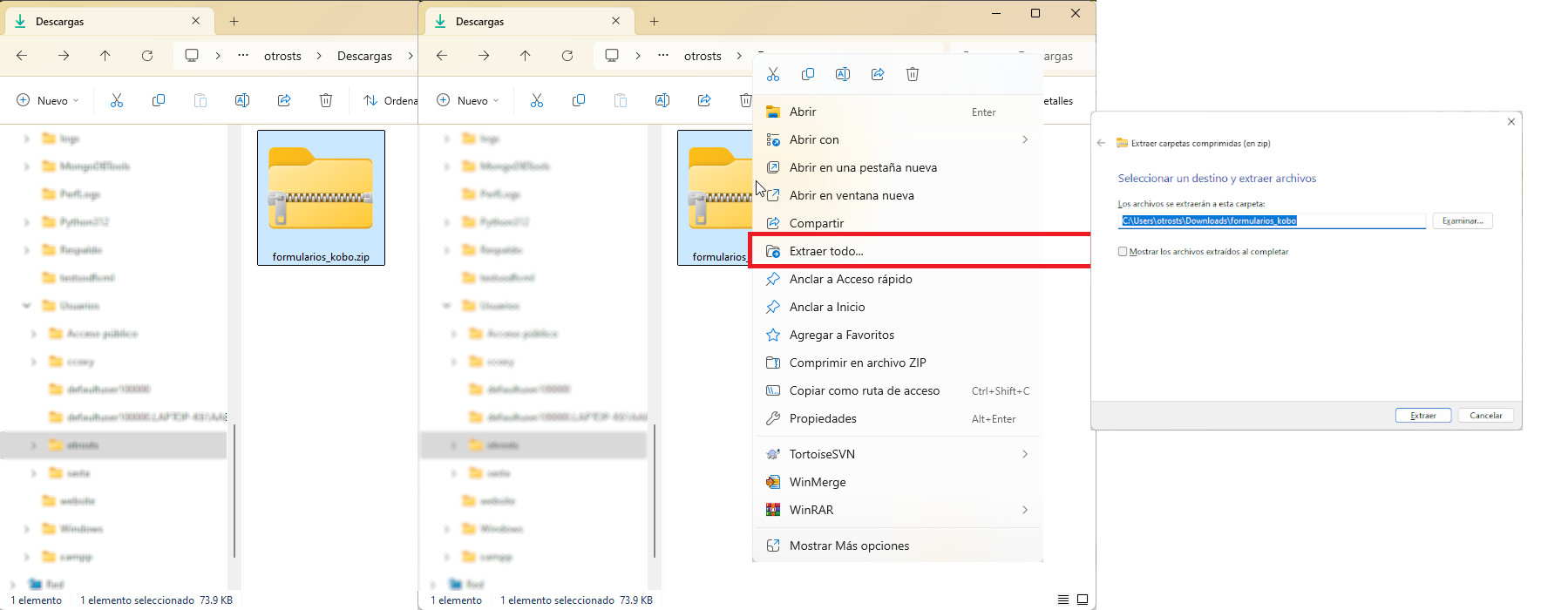Click Share icon in first window toolbar
This screenshot has height=610, width=1568.
click(284, 100)
